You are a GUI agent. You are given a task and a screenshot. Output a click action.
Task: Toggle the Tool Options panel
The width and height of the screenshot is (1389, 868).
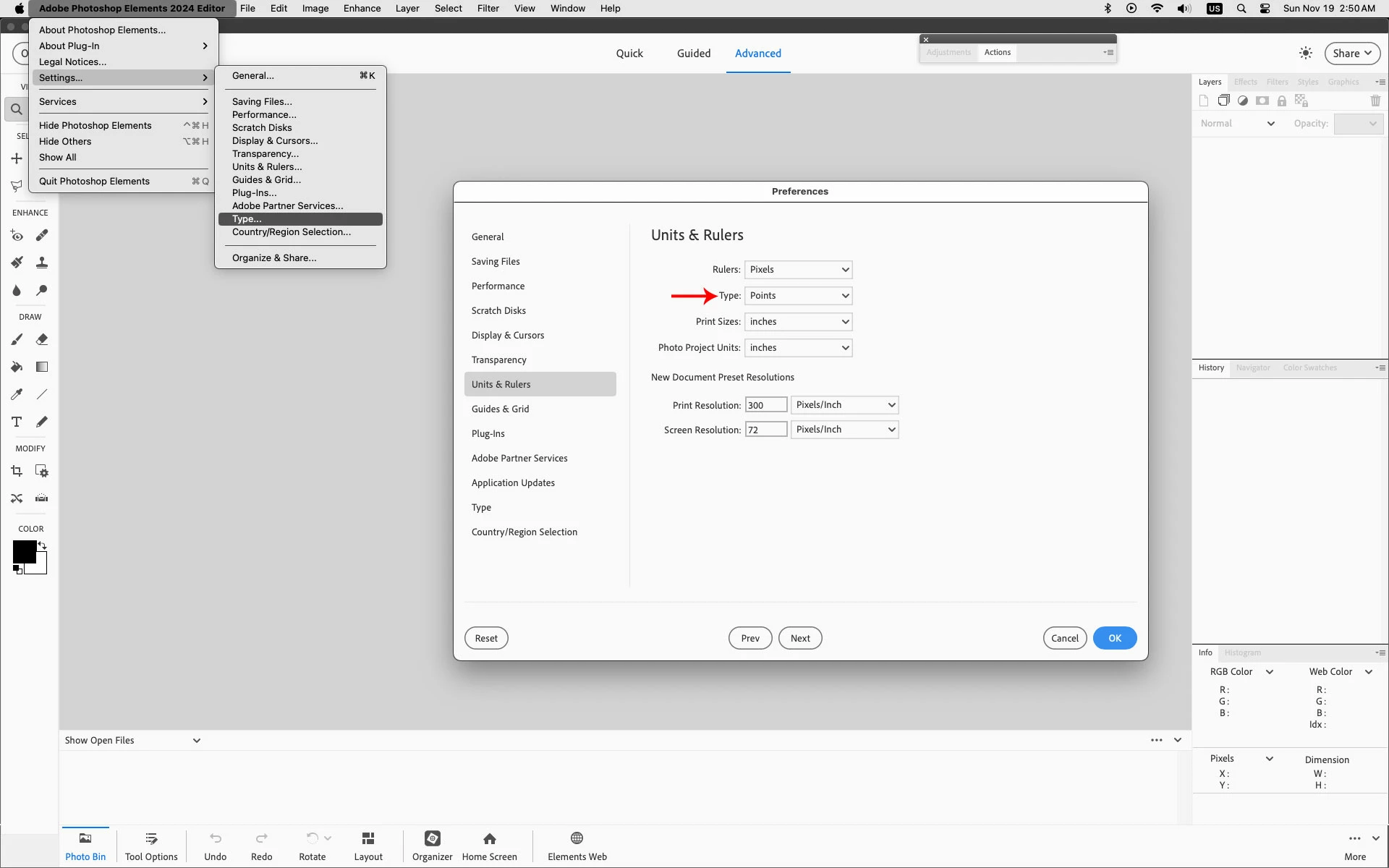[x=151, y=845]
